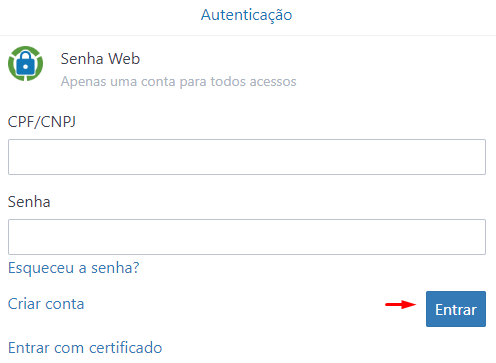Begin registration through Criar conta

point(46,304)
